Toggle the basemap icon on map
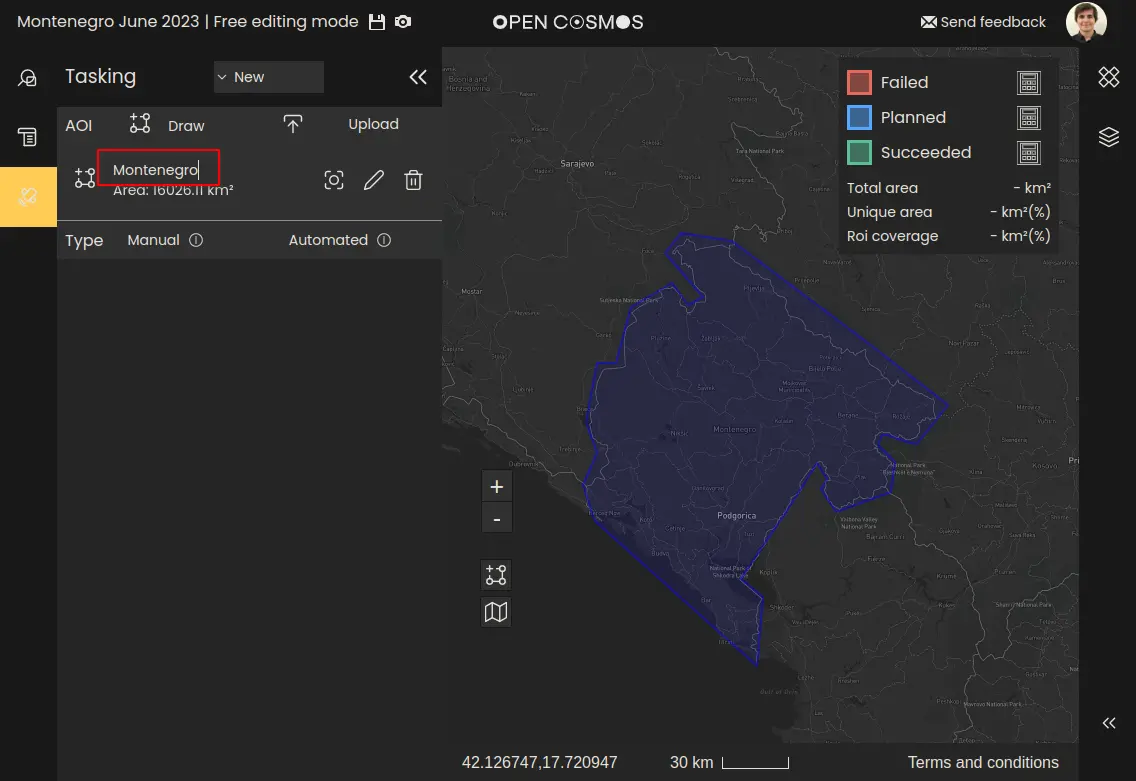Image resolution: width=1136 pixels, height=781 pixels. click(x=496, y=611)
